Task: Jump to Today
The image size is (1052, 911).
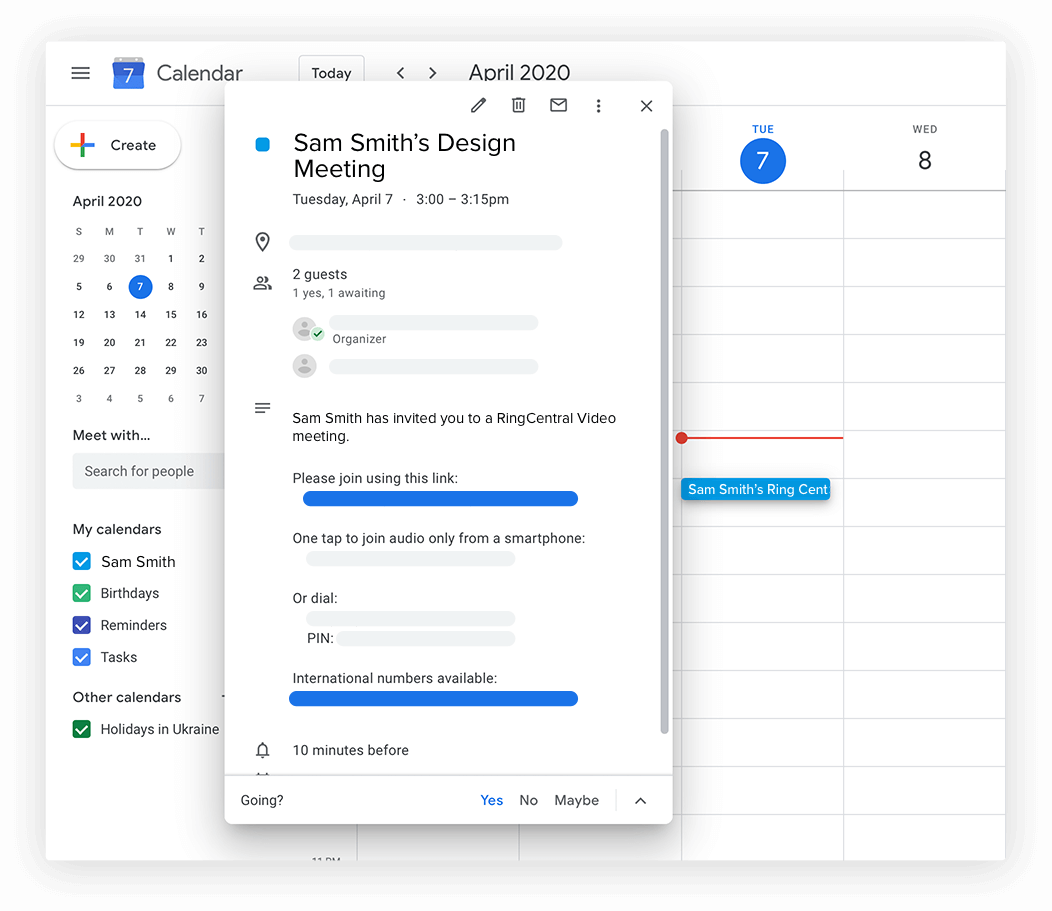Action: pos(331,73)
